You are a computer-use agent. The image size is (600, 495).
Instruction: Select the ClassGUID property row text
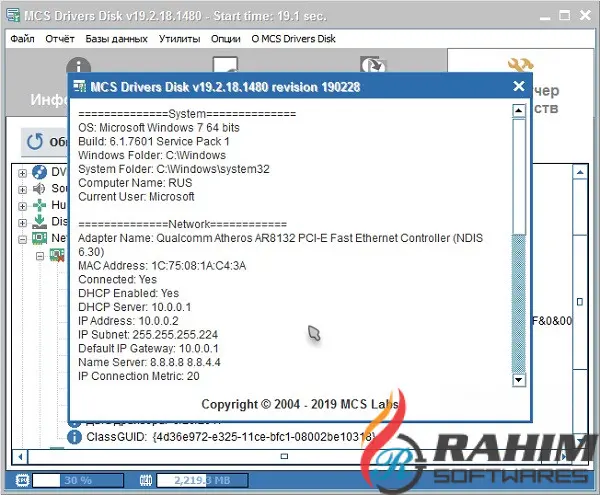coord(230,437)
